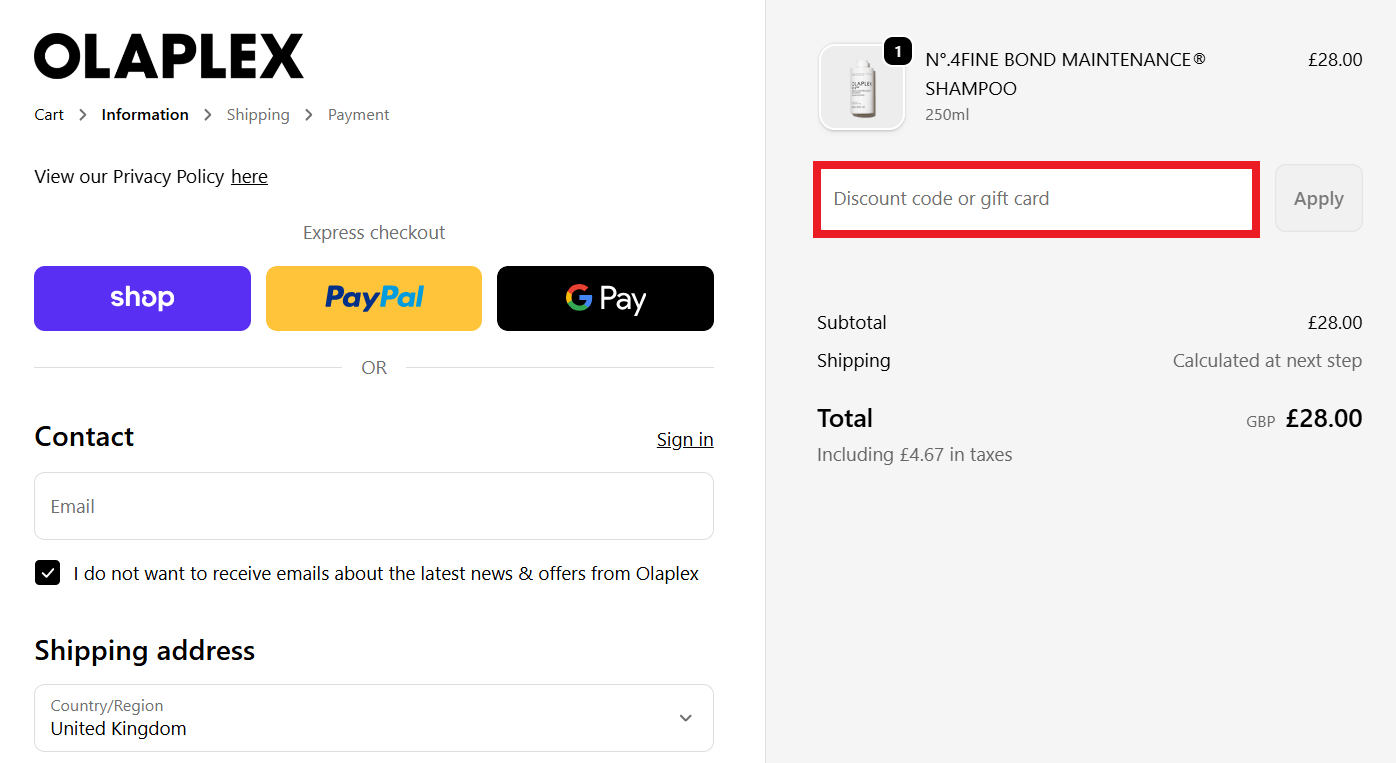1396x763 pixels.
Task: Choose PayPal express checkout
Action: (x=374, y=298)
